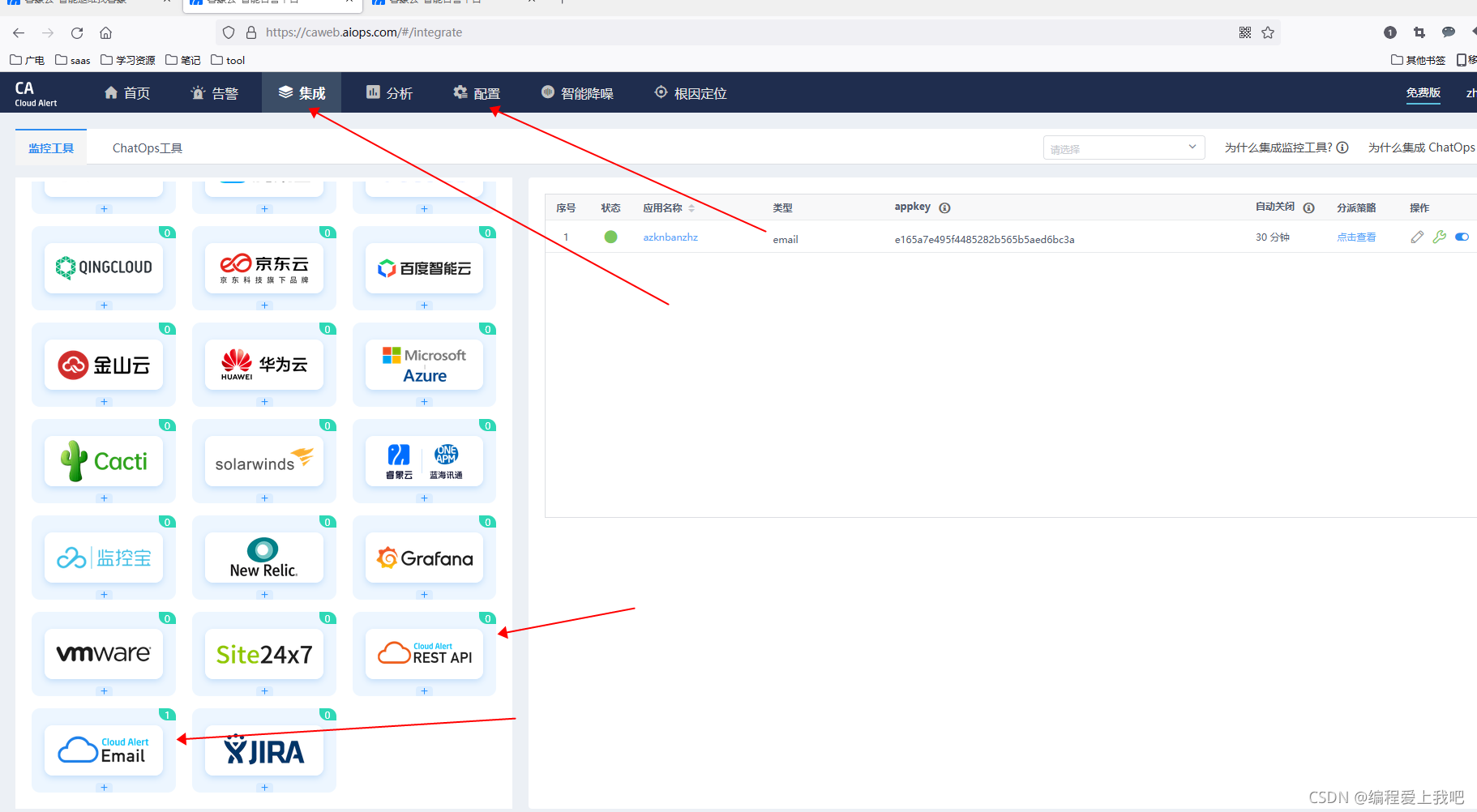Click the appkey value e165a7e495f4485282b565b5aed6bc3a

pyautogui.click(x=984, y=240)
